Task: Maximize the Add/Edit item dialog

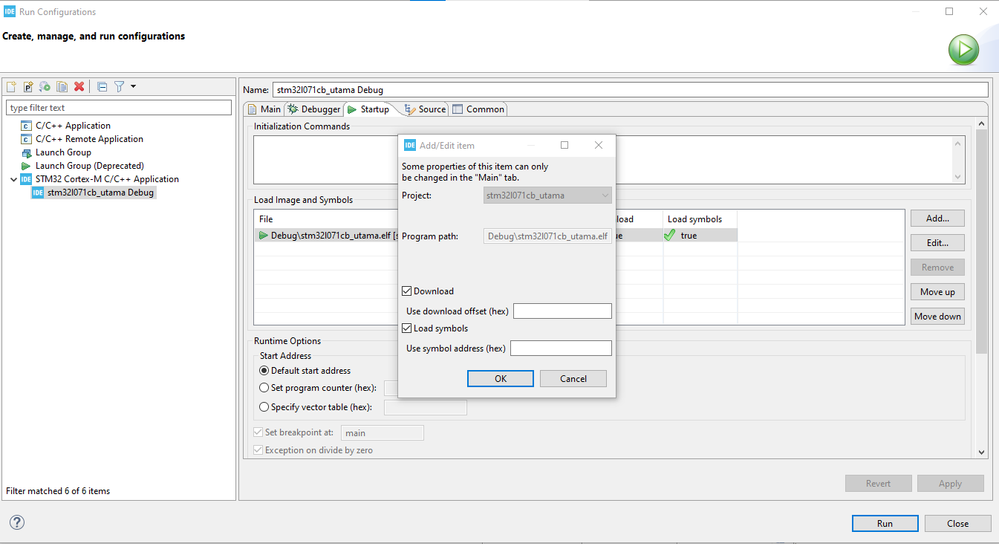Action: pos(564,145)
